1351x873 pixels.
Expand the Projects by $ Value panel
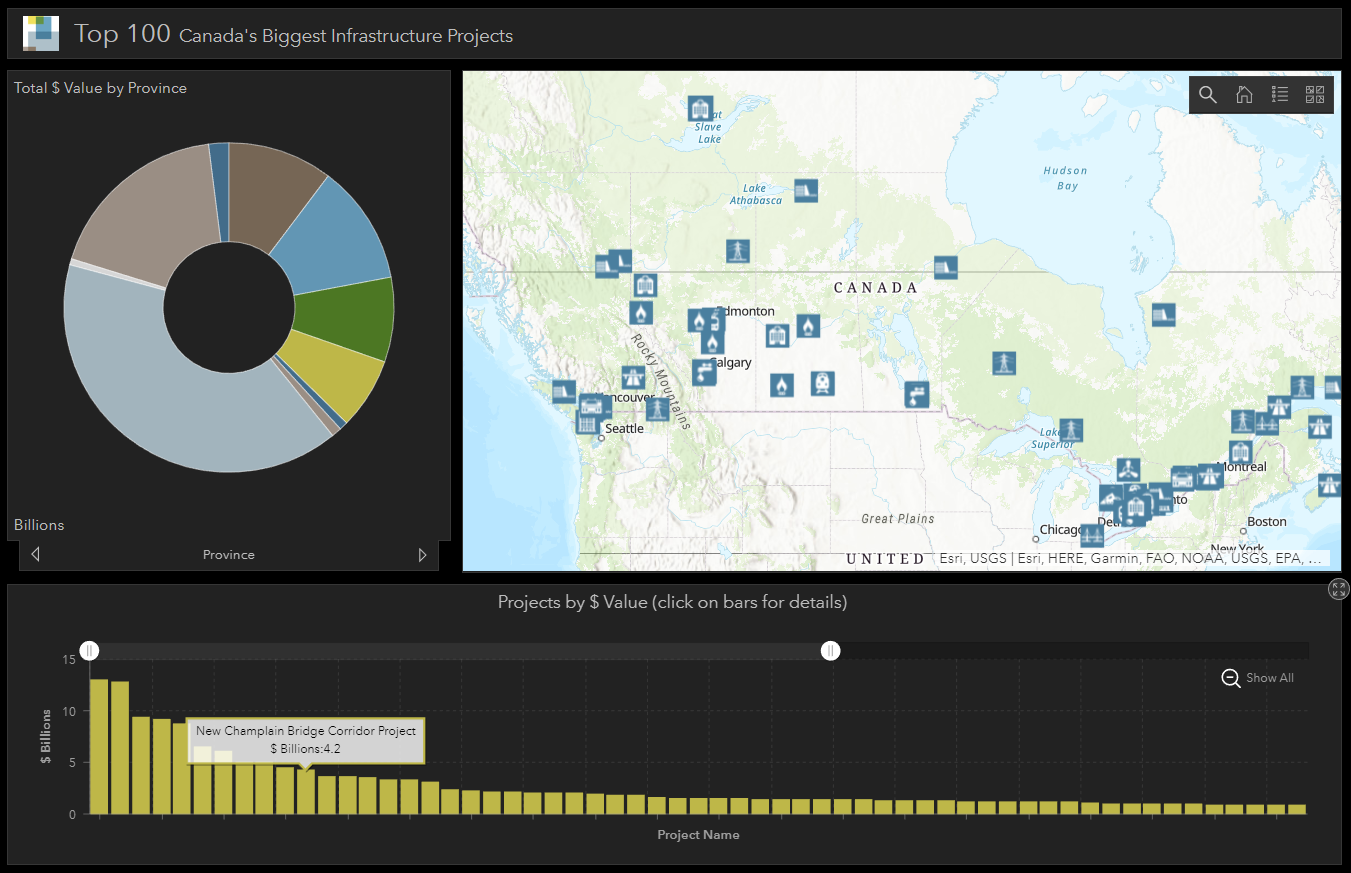tap(1338, 589)
